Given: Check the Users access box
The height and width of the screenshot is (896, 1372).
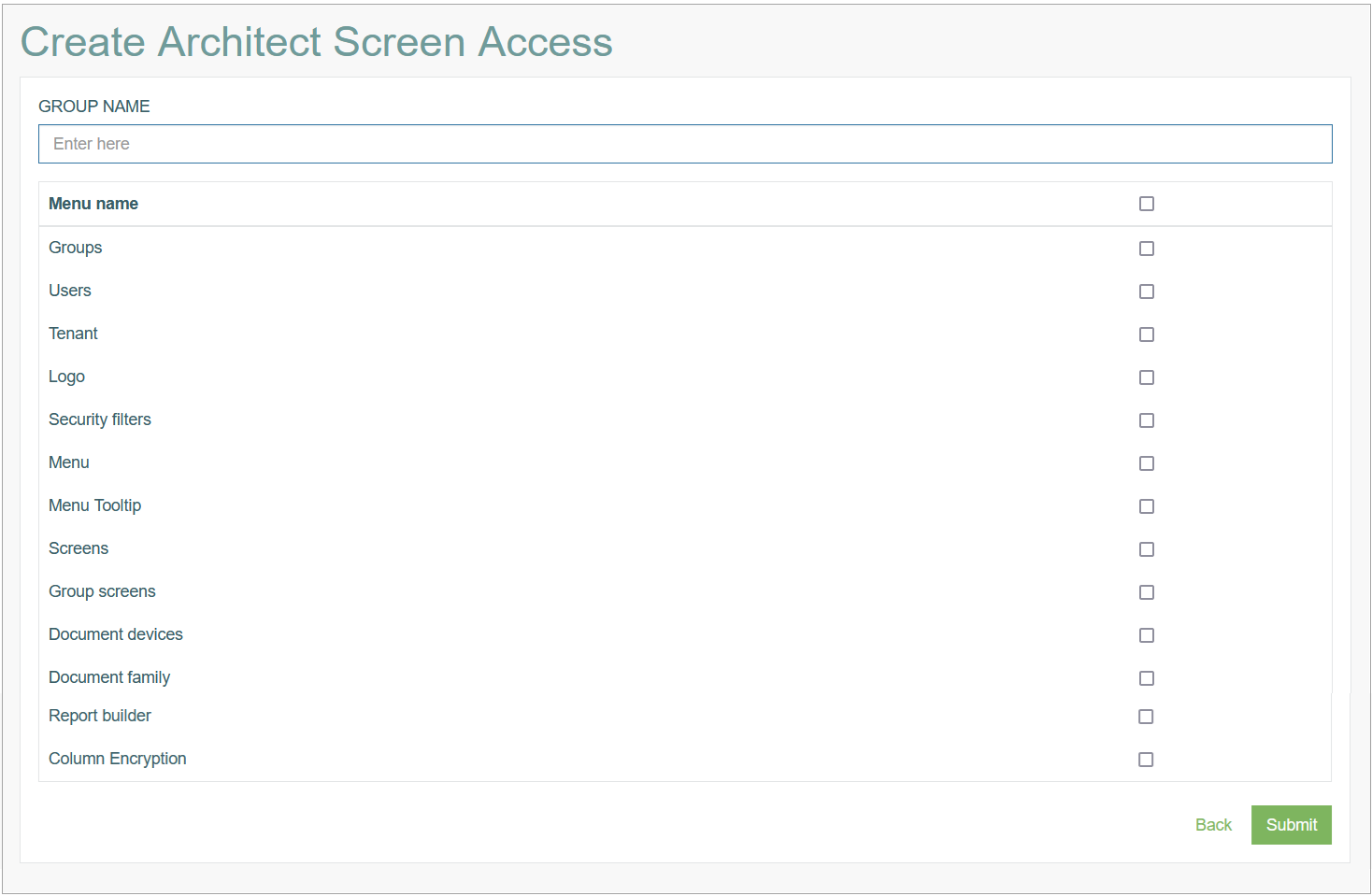Looking at the screenshot, I should (x=1147, y=292).
